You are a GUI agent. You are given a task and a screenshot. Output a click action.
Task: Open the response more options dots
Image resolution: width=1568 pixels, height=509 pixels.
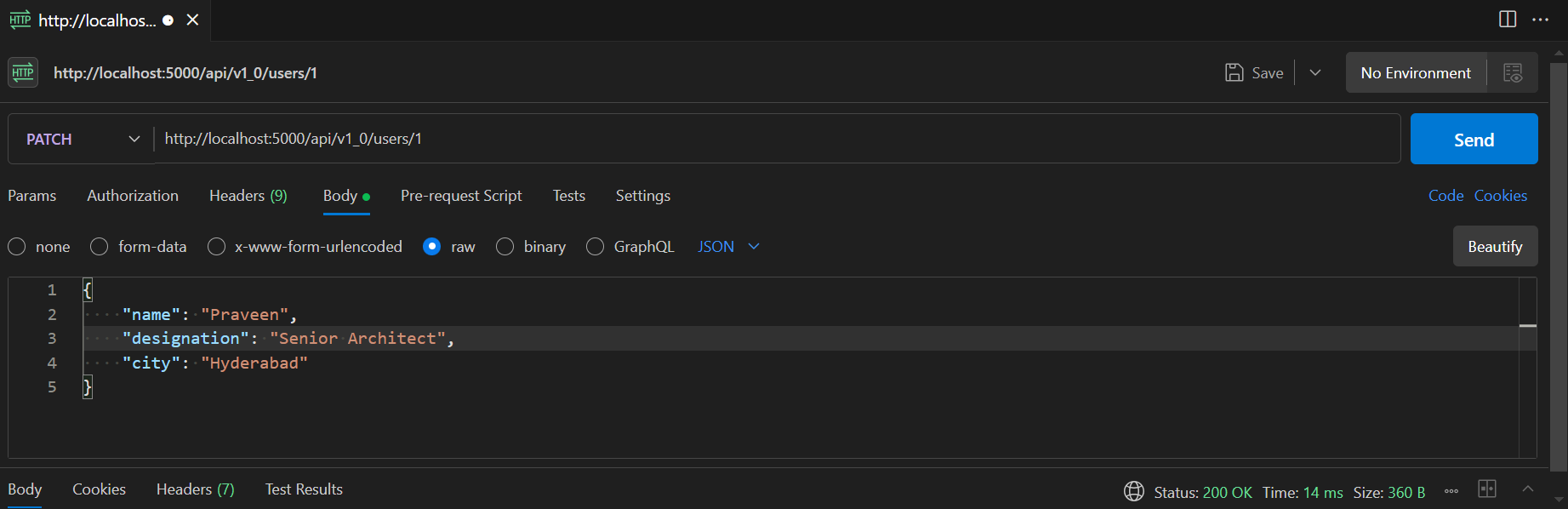(x=1451, y=491)
